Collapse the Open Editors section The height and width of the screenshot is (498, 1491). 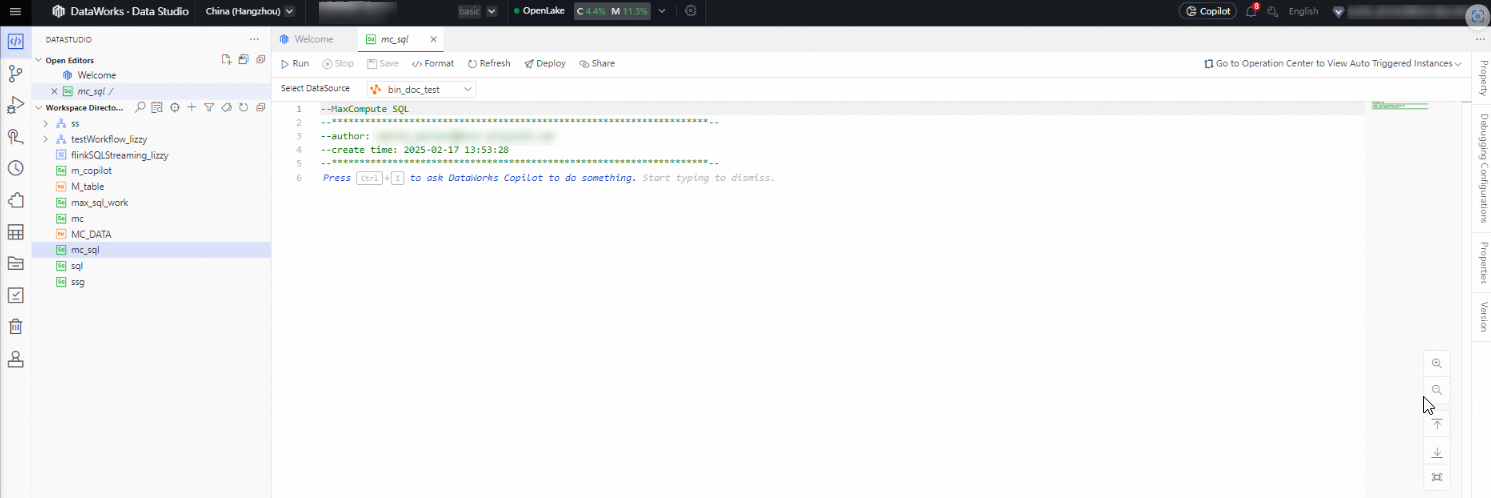(x=39, y=60)
